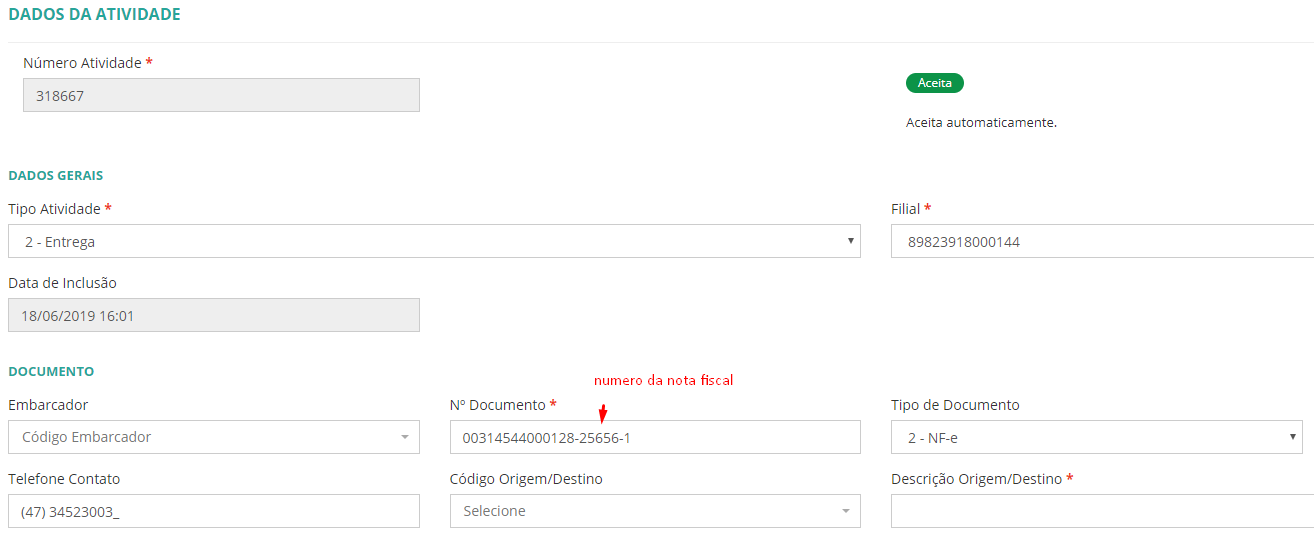Image resolution: width=1314 pixels, height=542 pixels.
Task: Click the DADOS DA ATIVIDADE heading
Action: 94,14
